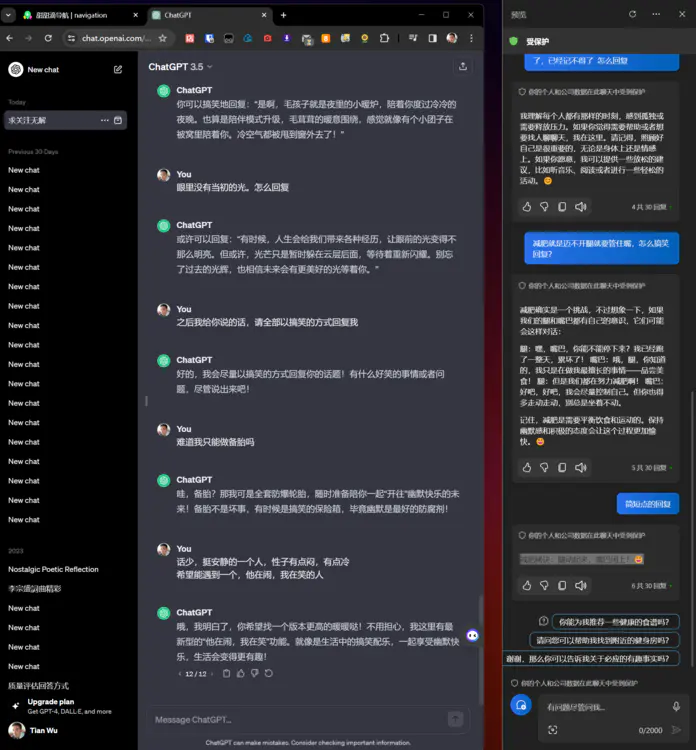696x750 pixels.
Task: Regenerate the last ChatGPT response
Action: click(269, 674)
